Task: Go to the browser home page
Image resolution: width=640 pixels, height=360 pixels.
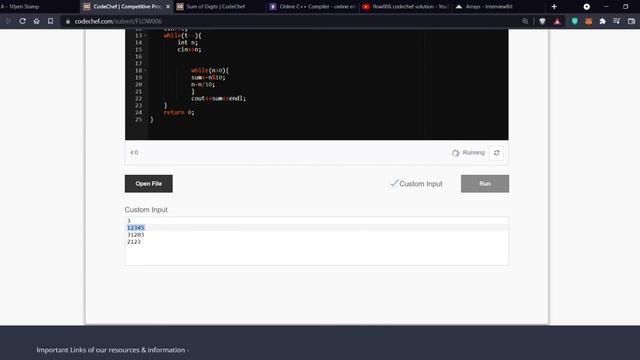Action: click(36, 21)
